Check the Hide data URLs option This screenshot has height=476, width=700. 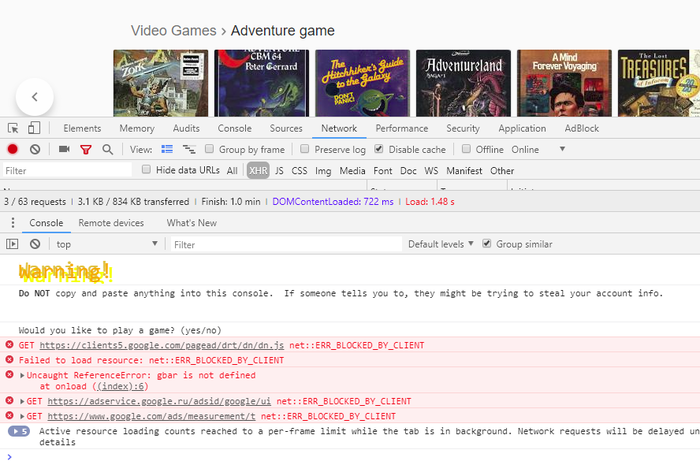(x=147, y=170)
